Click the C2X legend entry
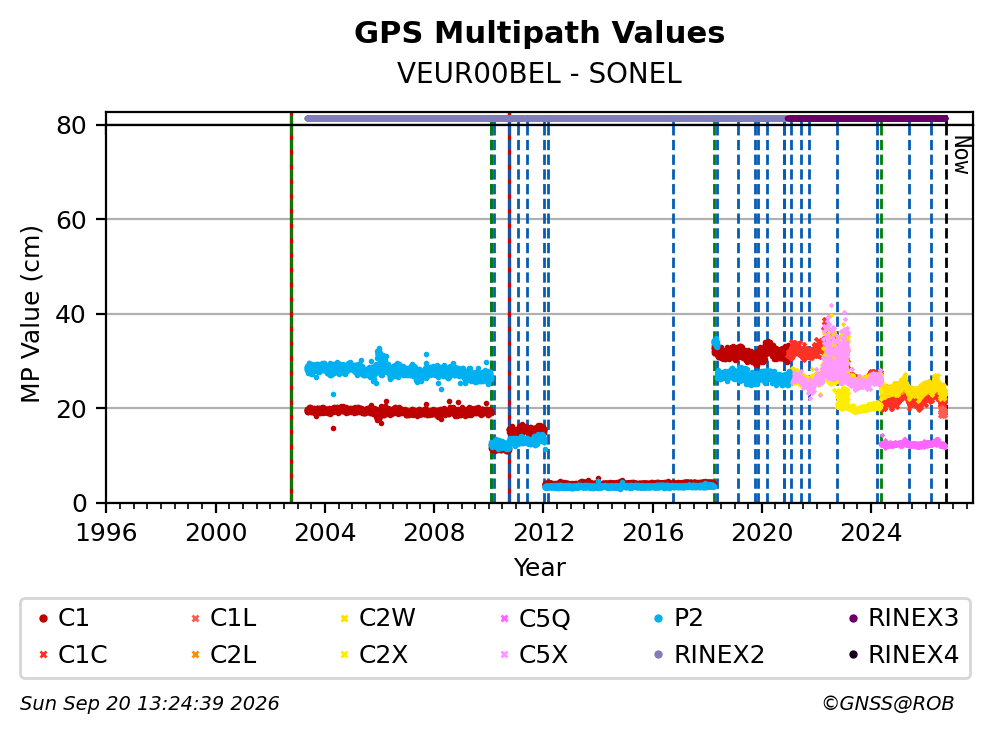The image size is (992, 734). [x=374, y=655]
